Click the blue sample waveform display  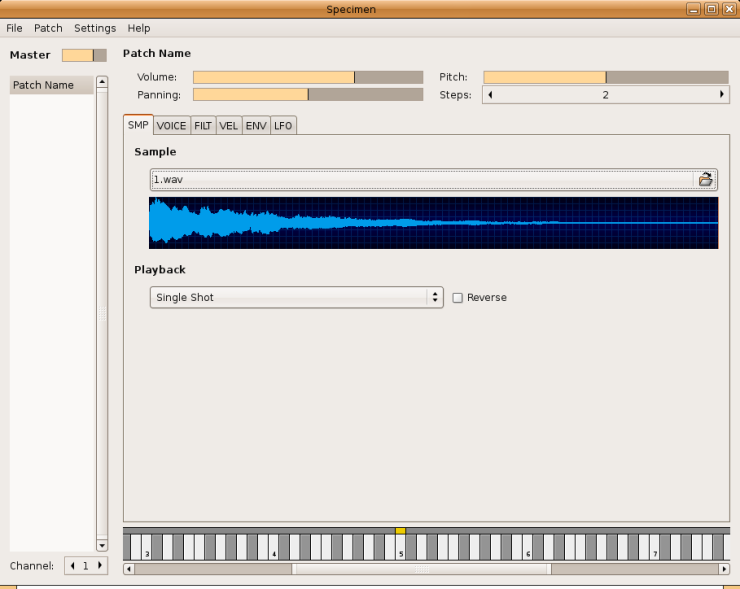pos(433,222)
